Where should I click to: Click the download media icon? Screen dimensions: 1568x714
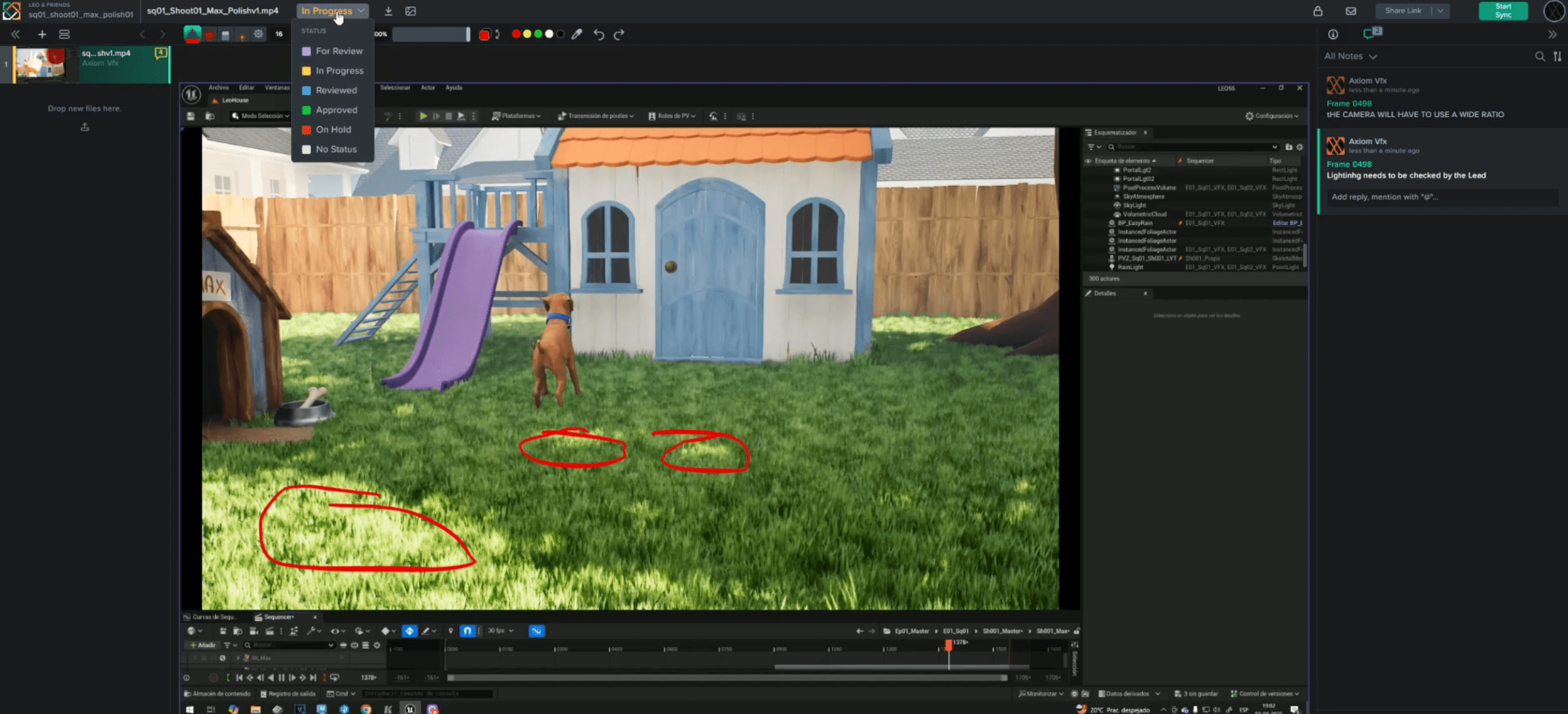point(388,11)
